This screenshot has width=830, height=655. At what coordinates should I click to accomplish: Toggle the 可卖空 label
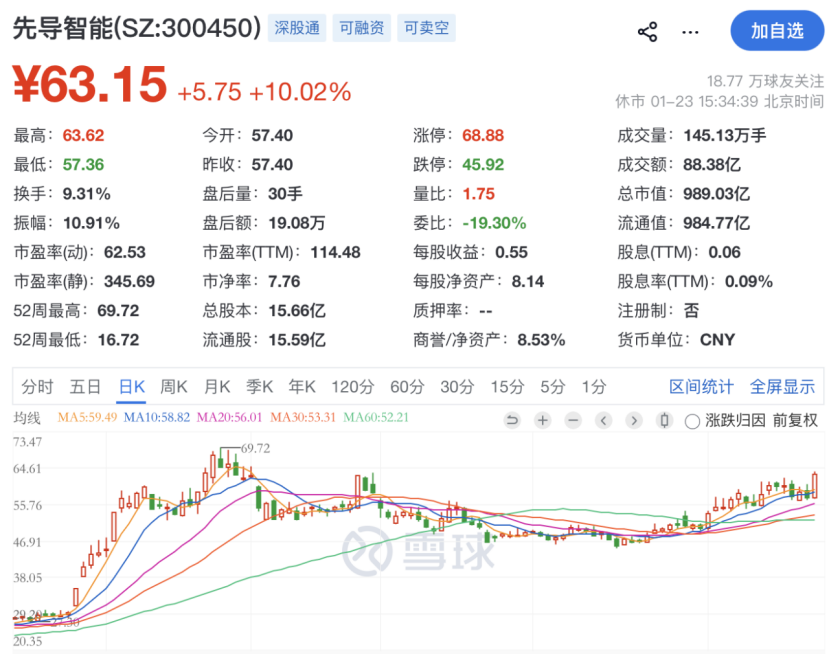tap(426, 28)
